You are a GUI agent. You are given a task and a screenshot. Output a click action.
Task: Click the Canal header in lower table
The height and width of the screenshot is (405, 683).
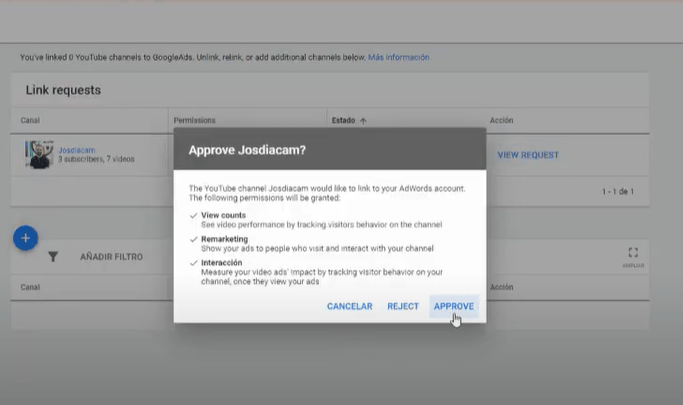pyautogui.click(x=30, y=287)
